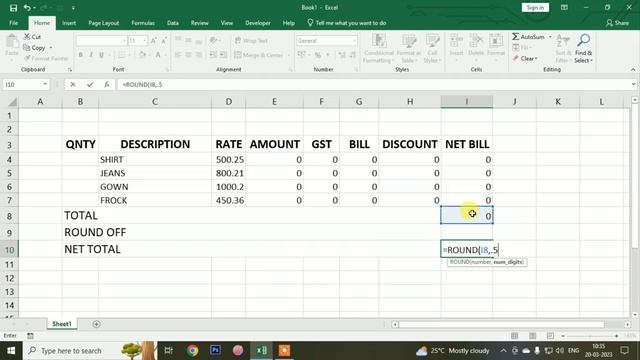Click the Share button

(x=617, y=23)
